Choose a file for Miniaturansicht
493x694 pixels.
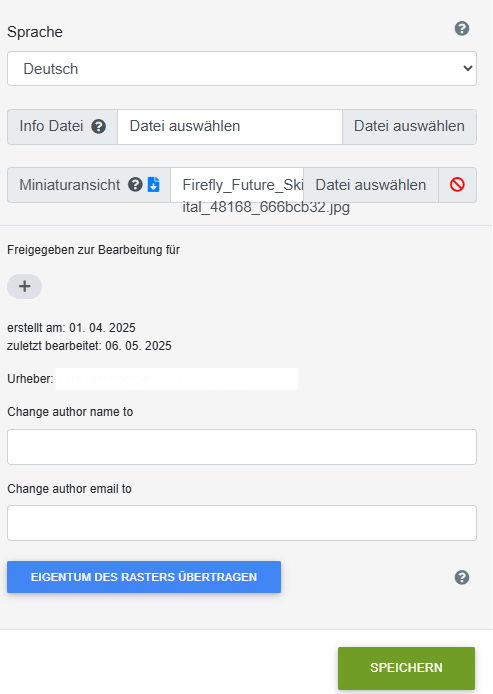click(371, 185)
